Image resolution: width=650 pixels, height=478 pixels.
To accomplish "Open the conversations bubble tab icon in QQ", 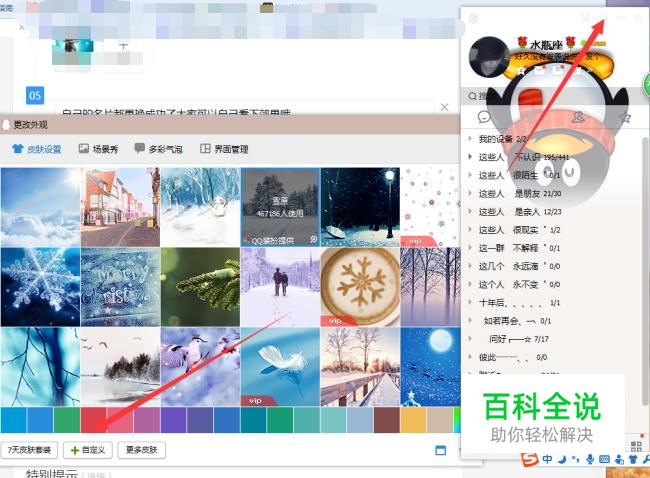I will coord(484,117).
